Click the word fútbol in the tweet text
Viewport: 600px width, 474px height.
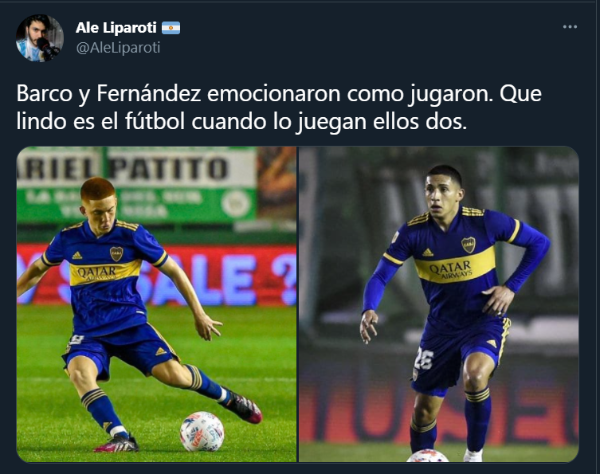154,122
